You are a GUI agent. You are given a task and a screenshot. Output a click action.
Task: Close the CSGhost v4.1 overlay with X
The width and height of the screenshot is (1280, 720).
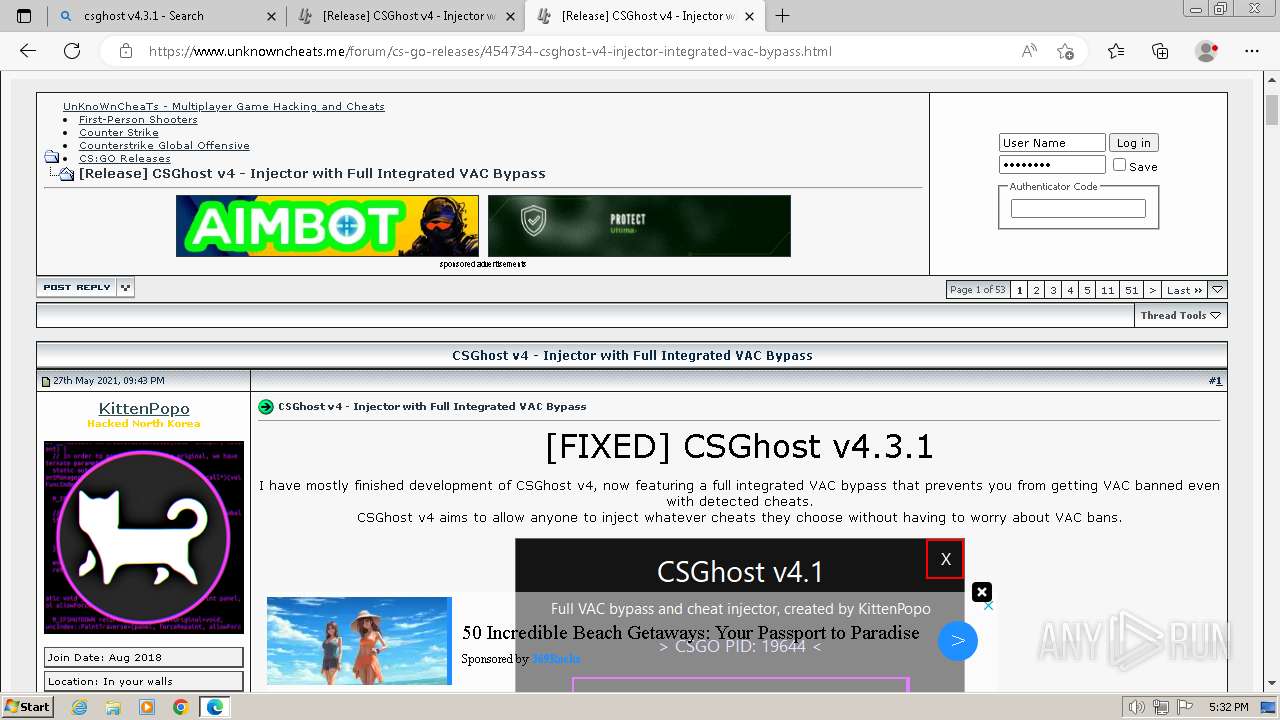click(945, 559)
